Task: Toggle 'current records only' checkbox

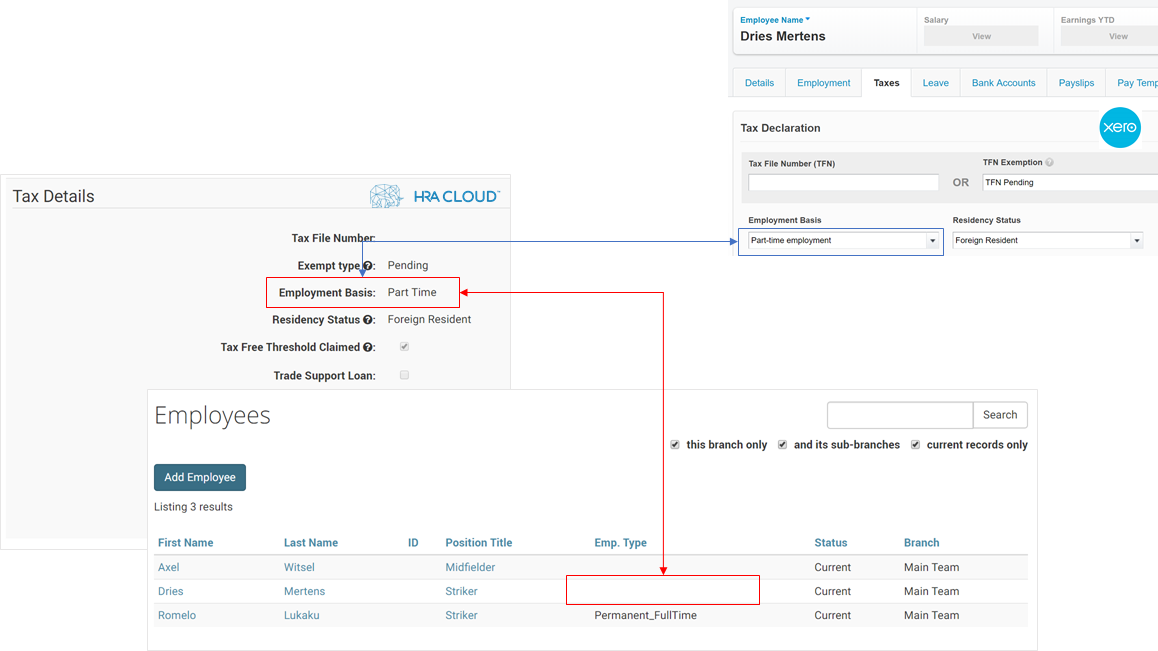Action: [x=915, y=445]
